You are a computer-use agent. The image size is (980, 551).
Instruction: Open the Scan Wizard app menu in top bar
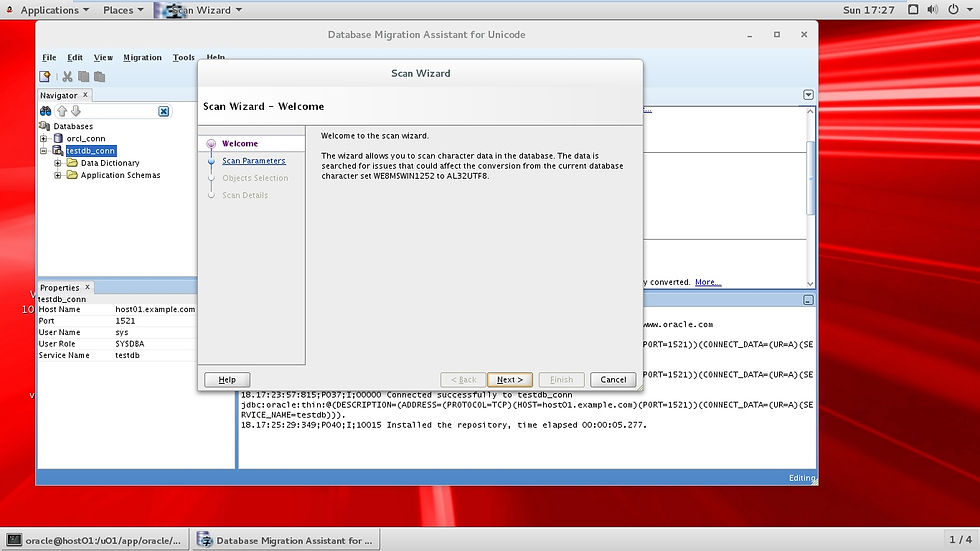click(200, 10)
